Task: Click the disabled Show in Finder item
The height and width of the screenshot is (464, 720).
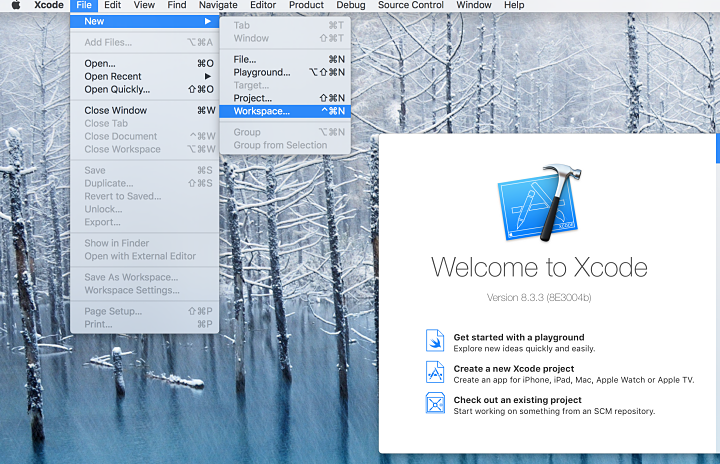Action: coord(145,243)
